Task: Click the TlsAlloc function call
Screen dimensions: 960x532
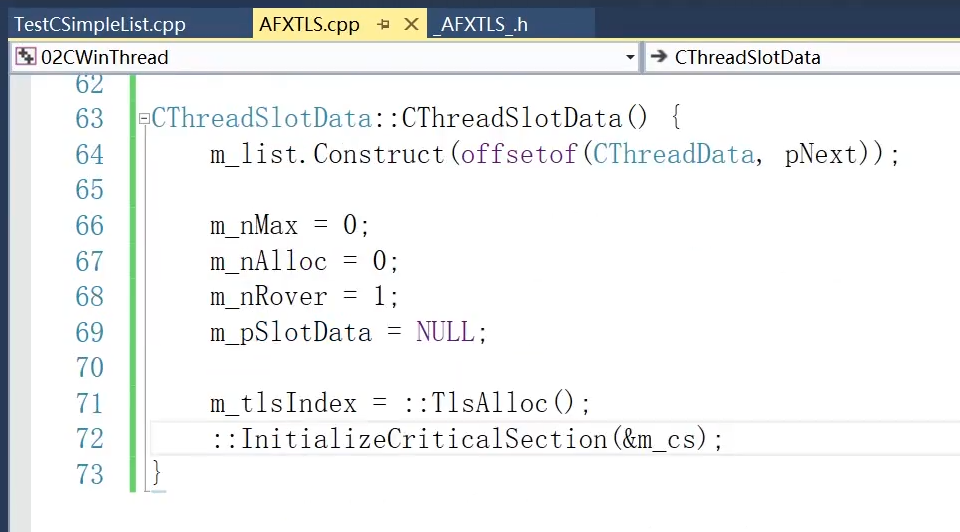Action: (489, 403)
